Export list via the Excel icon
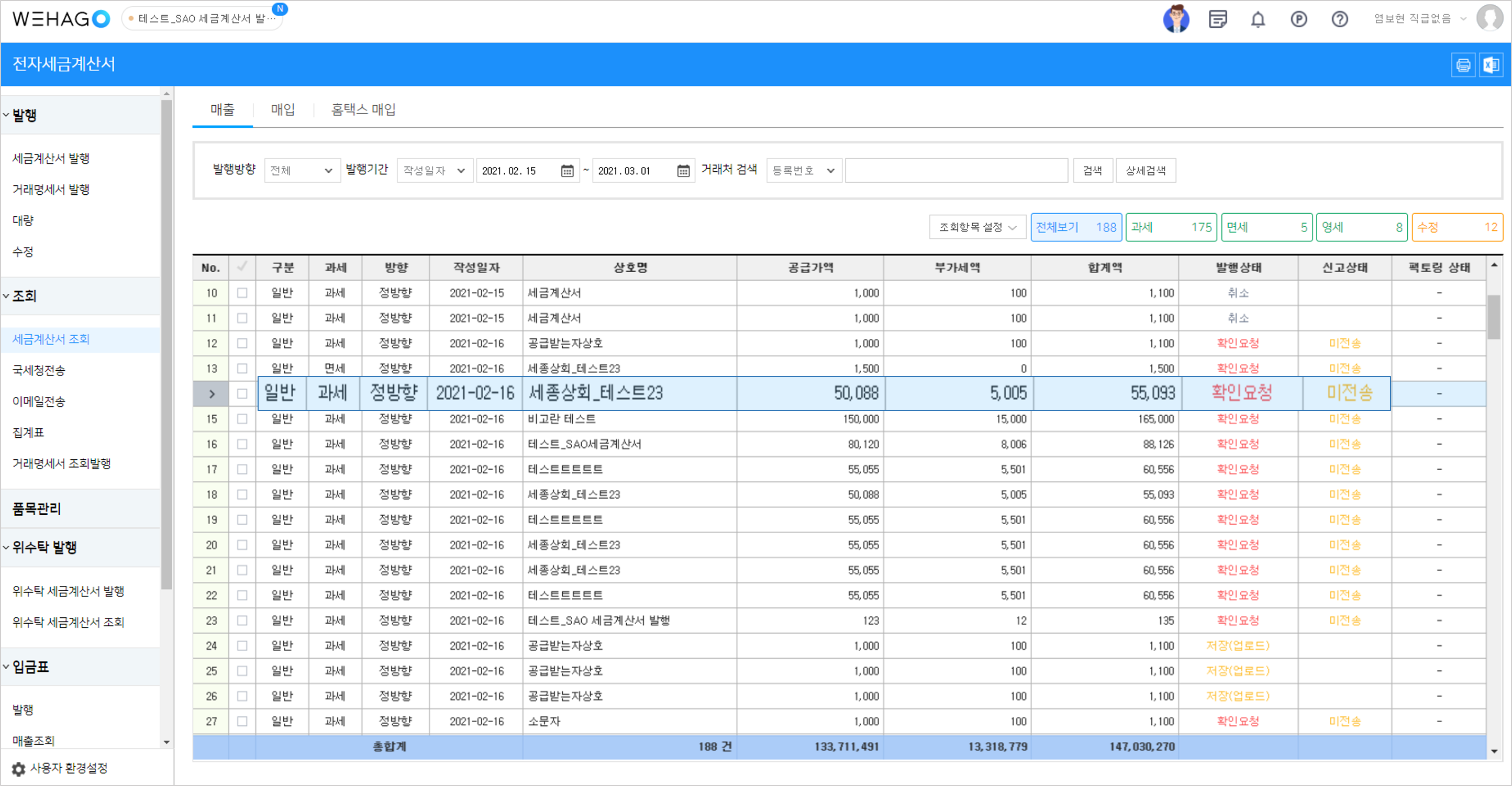The height and width of the screenshot is (786, 1512). click(1491, 64)
